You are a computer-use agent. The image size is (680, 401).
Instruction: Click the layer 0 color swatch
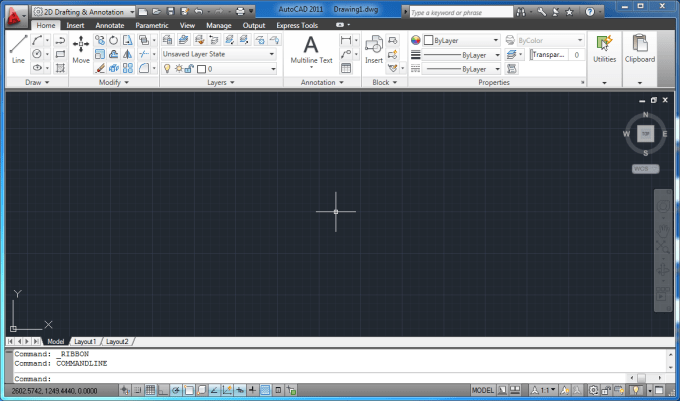click(x=201, y=69)
